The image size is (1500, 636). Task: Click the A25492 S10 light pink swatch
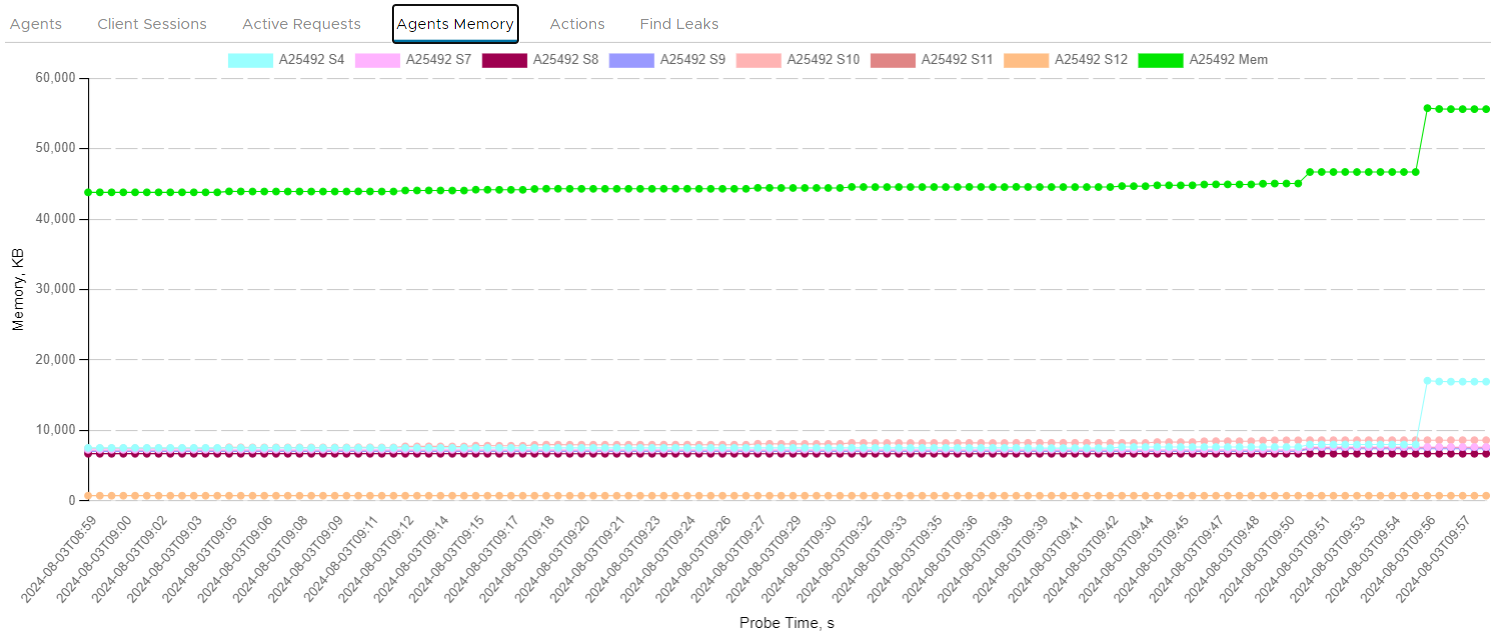[x=758, y=60]
